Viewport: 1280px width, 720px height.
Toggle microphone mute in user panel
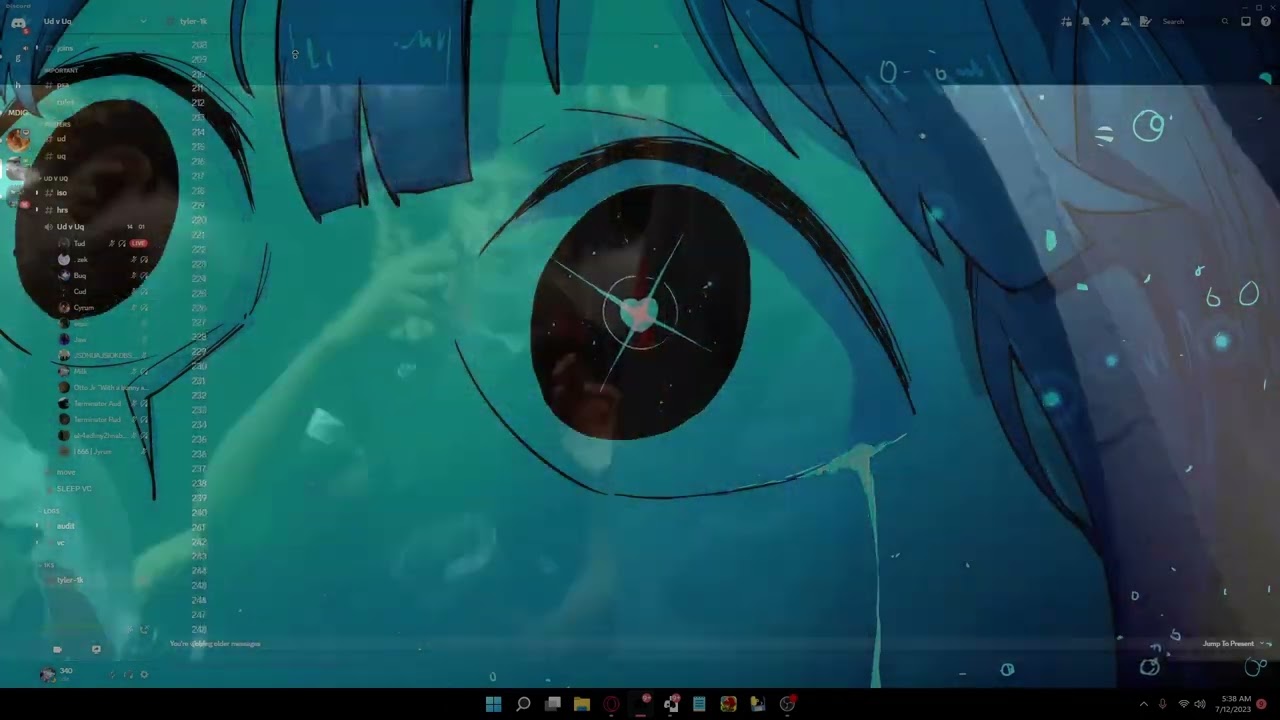tap(111, 675)
